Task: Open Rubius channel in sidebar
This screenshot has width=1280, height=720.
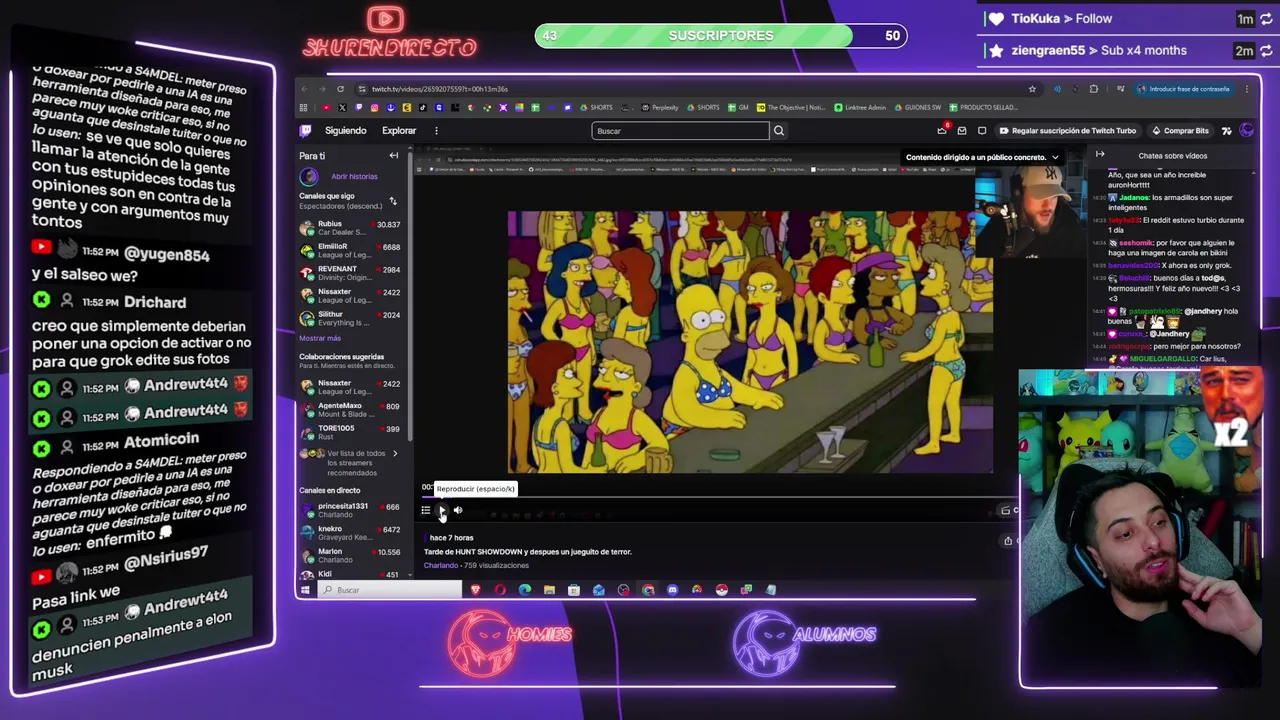Action: coord(350,228)
